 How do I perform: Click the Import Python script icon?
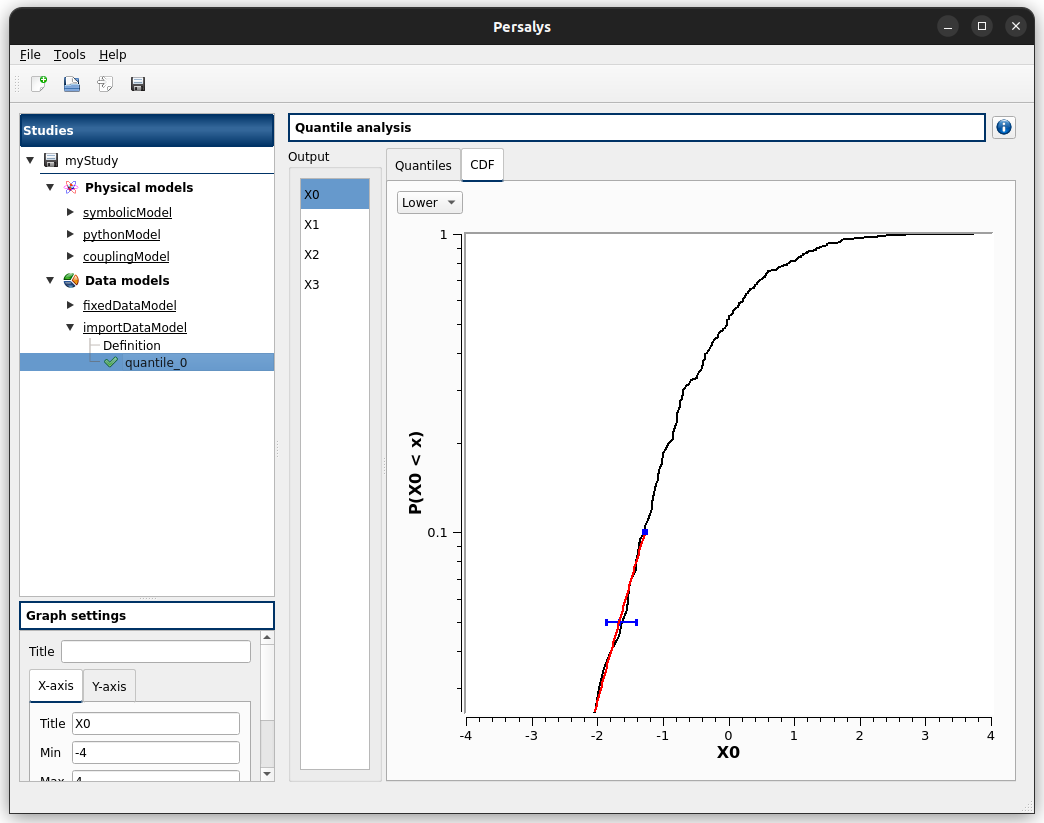pos(105,84)
